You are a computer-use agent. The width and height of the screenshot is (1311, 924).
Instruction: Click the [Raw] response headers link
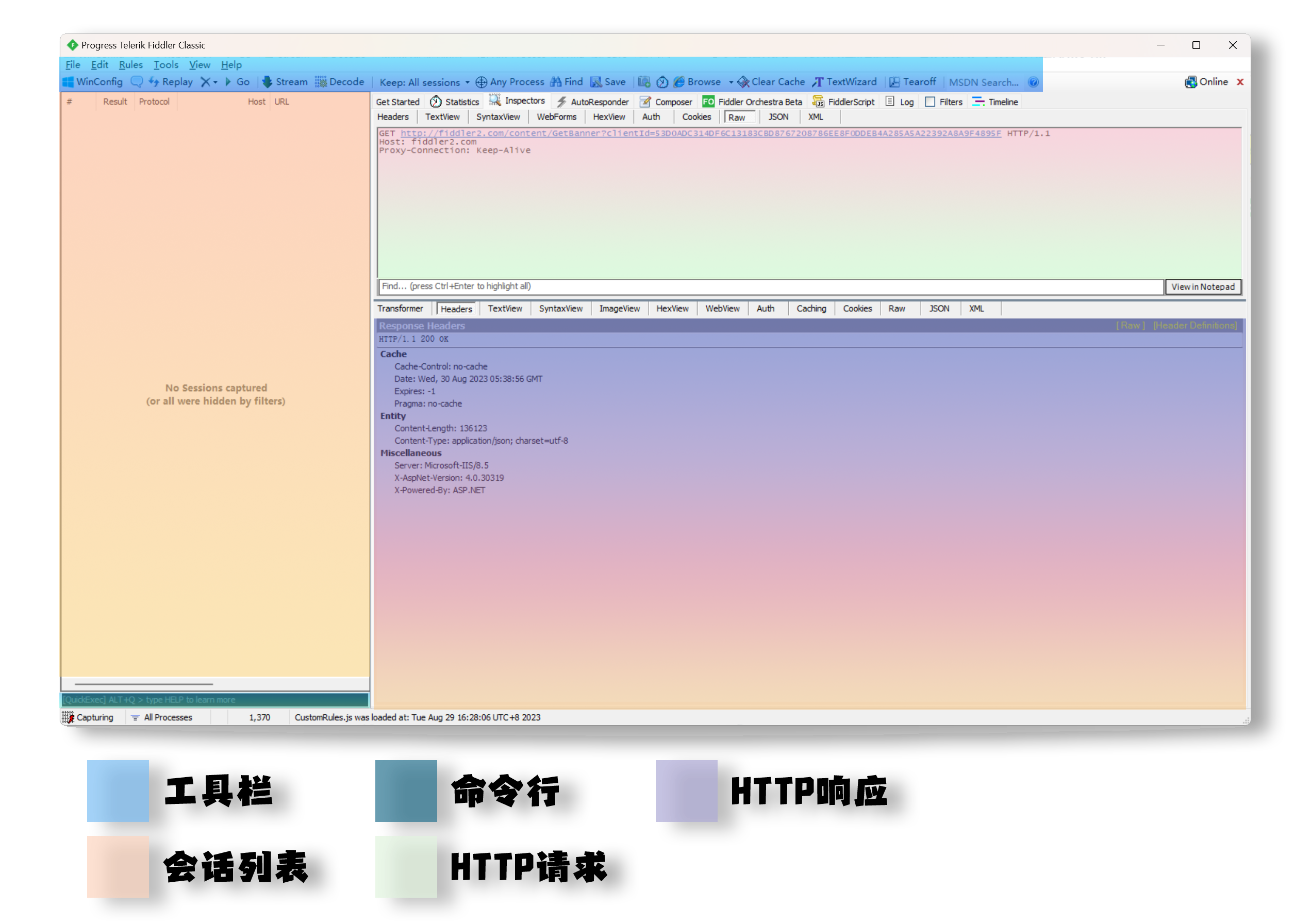coord(1130,325)
